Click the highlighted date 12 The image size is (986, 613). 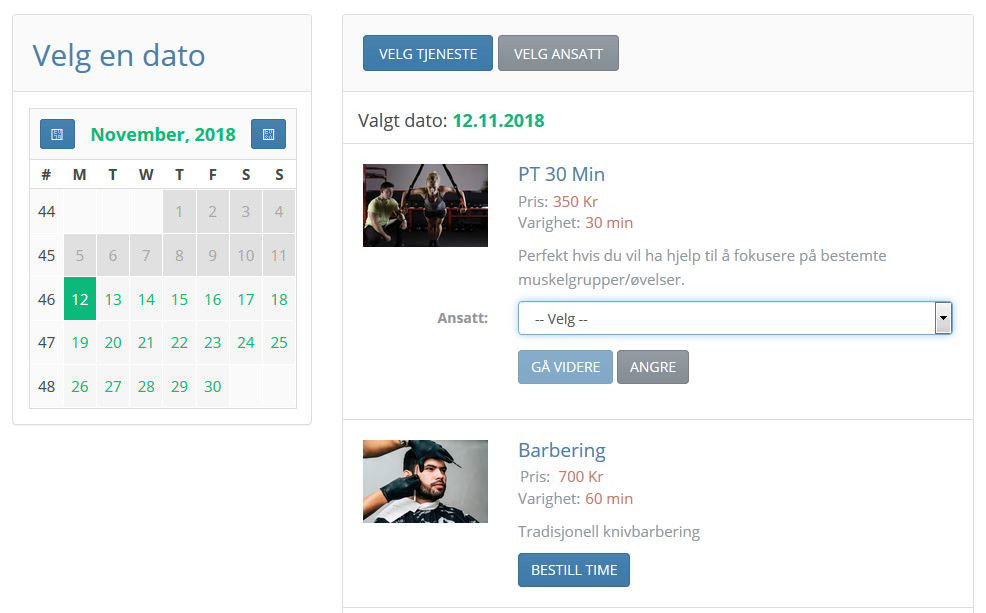(x=80, y=299)
